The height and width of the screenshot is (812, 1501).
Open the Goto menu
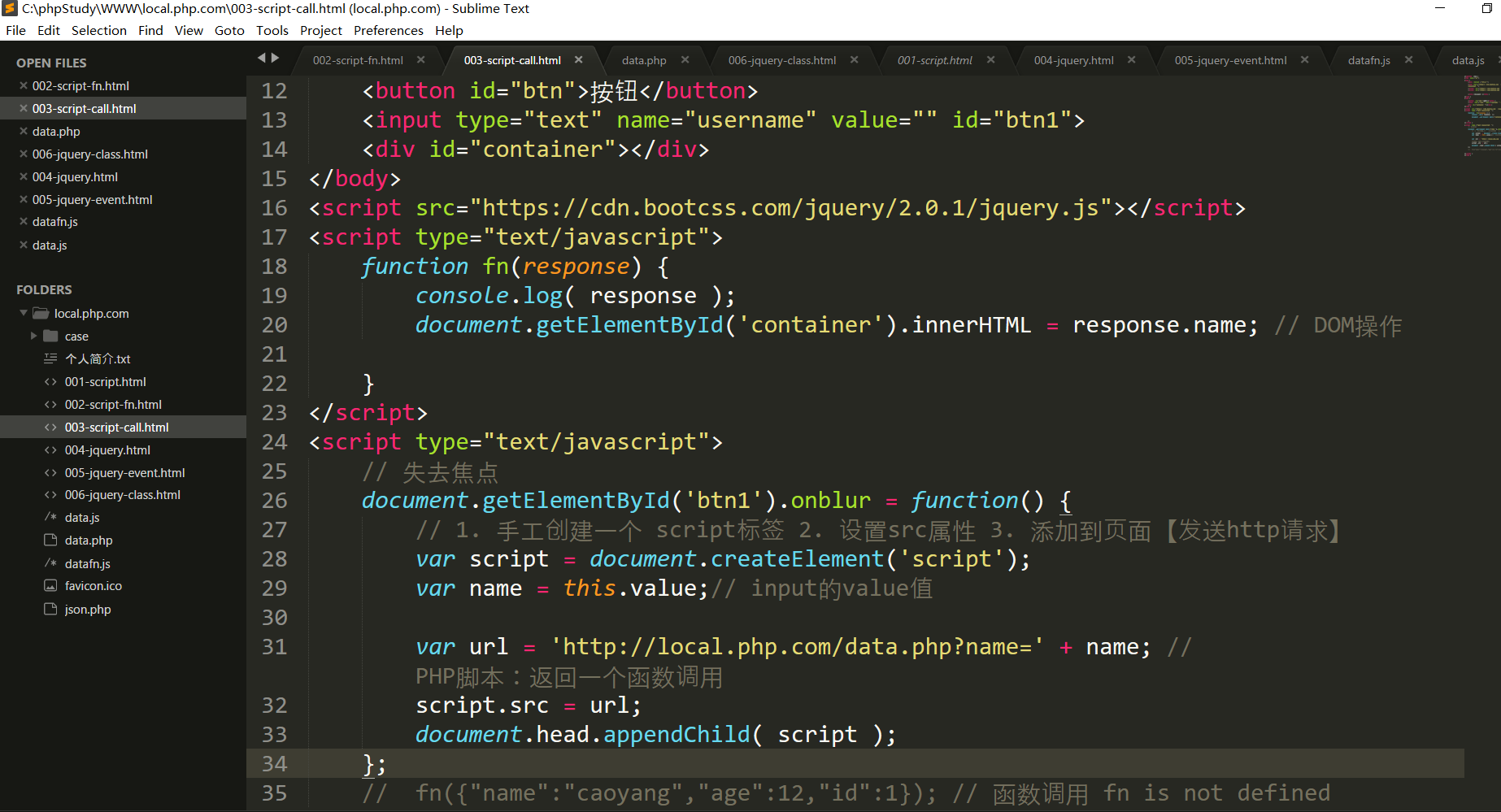tap(229, 30)
